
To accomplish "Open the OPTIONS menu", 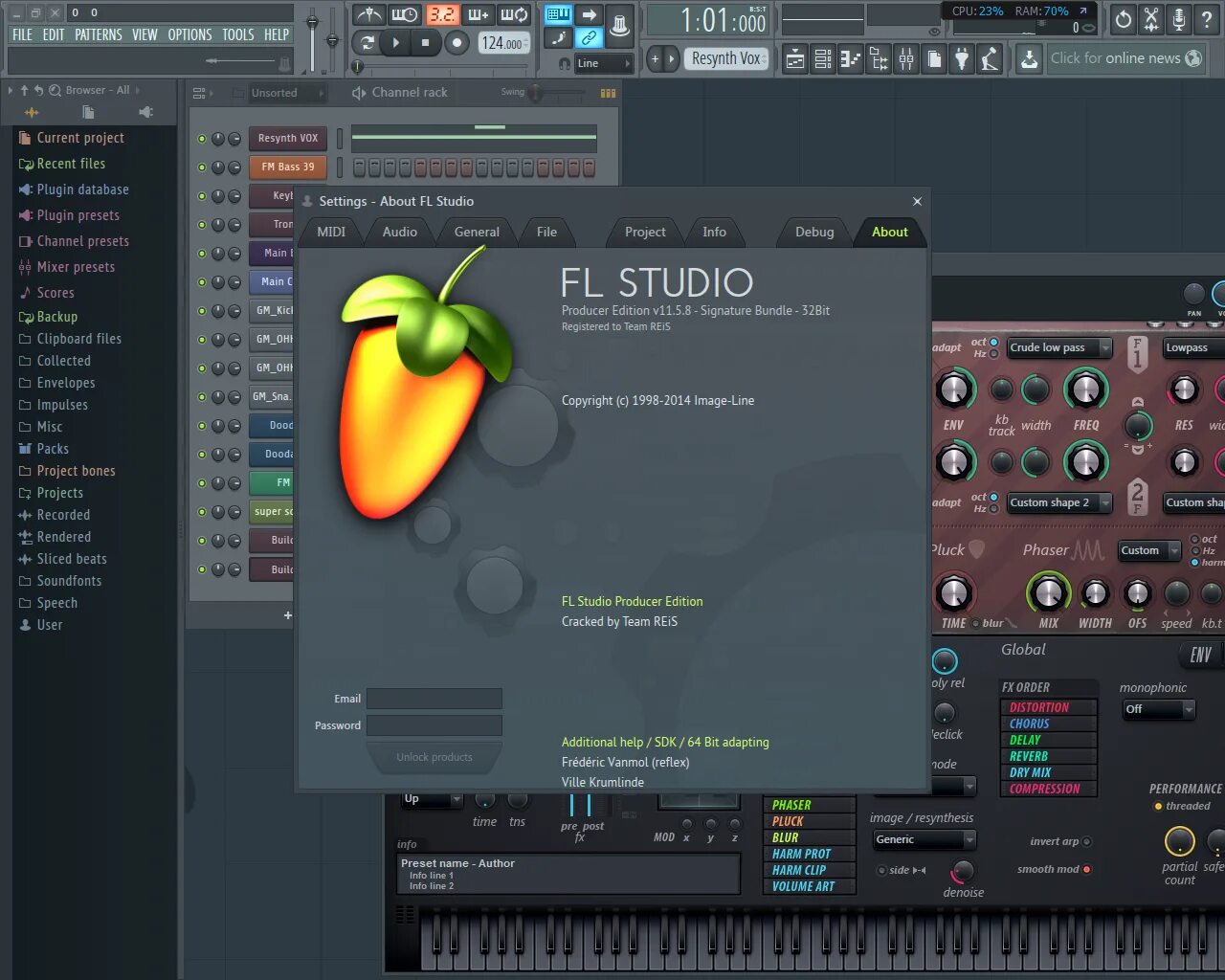I will pos(189,34).
